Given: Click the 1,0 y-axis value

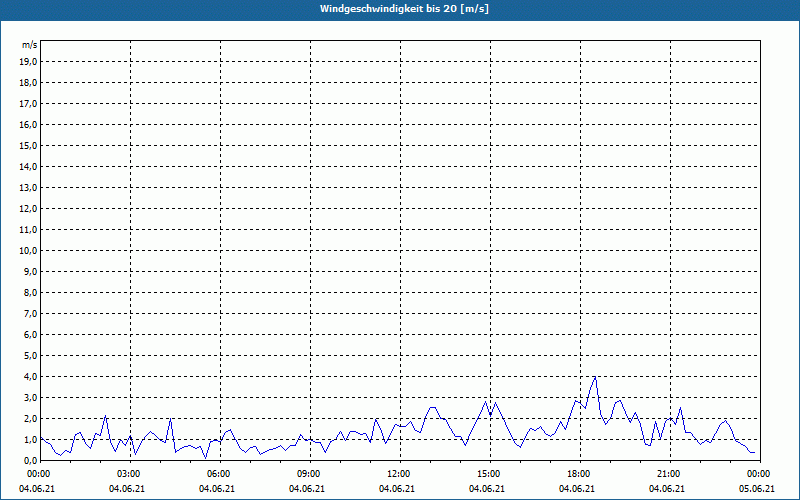Looking at the screenshot, I should pos(31,439).
